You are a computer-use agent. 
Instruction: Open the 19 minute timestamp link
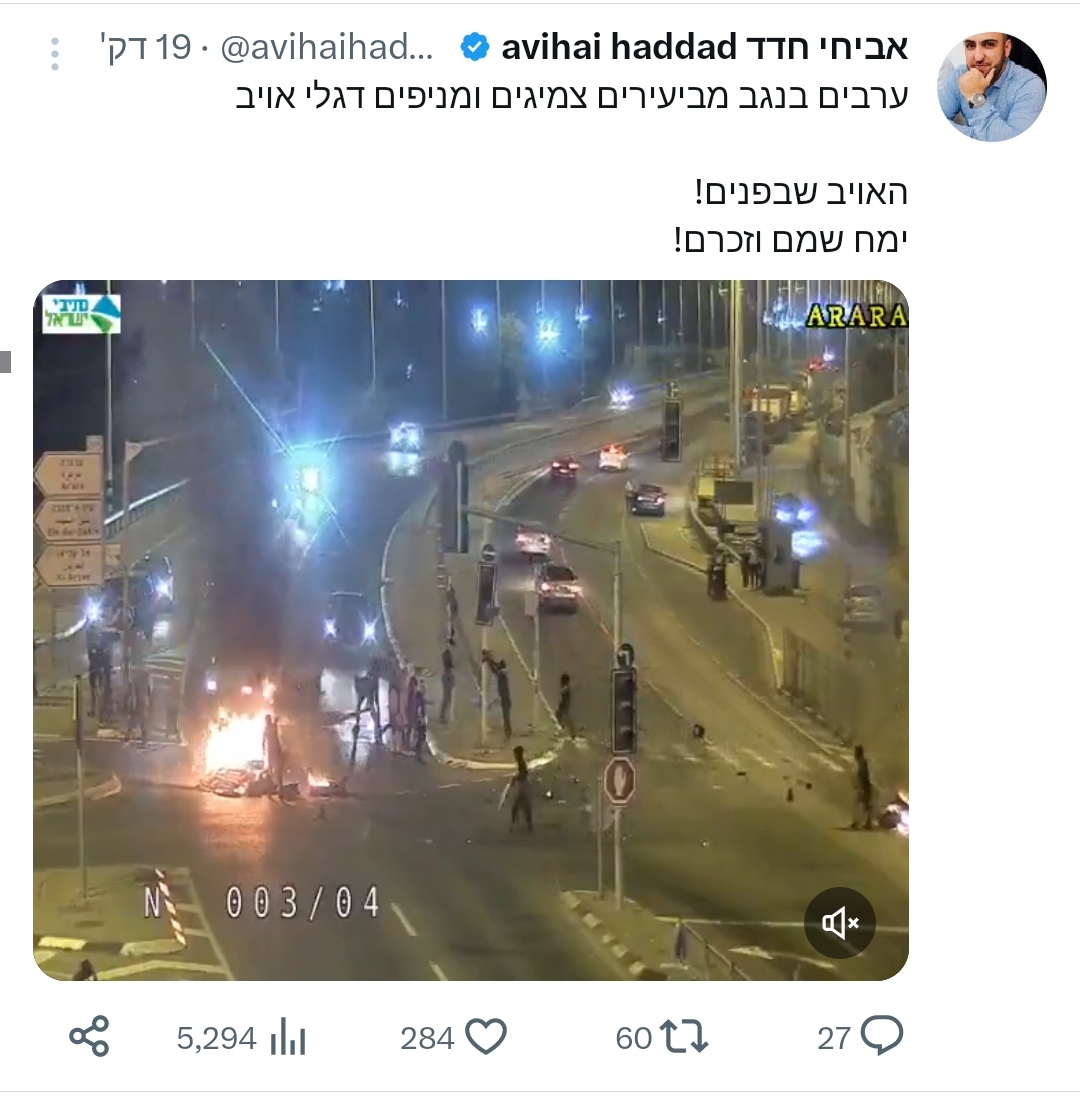pos(145,48)
